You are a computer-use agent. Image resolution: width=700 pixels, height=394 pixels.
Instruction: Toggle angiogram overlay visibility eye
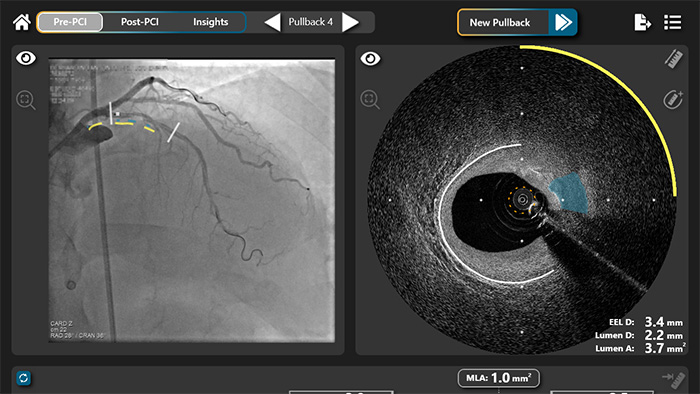click(25, 58)
